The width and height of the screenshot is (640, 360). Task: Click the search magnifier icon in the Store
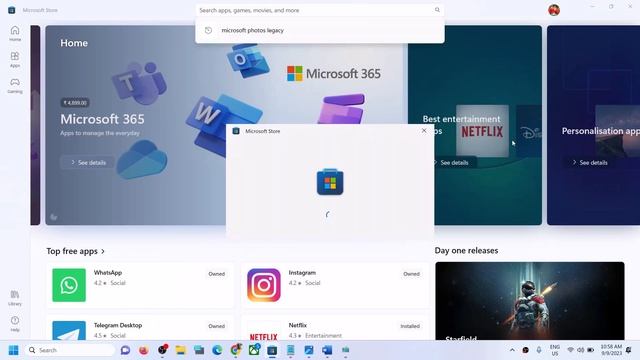point(437,10)
